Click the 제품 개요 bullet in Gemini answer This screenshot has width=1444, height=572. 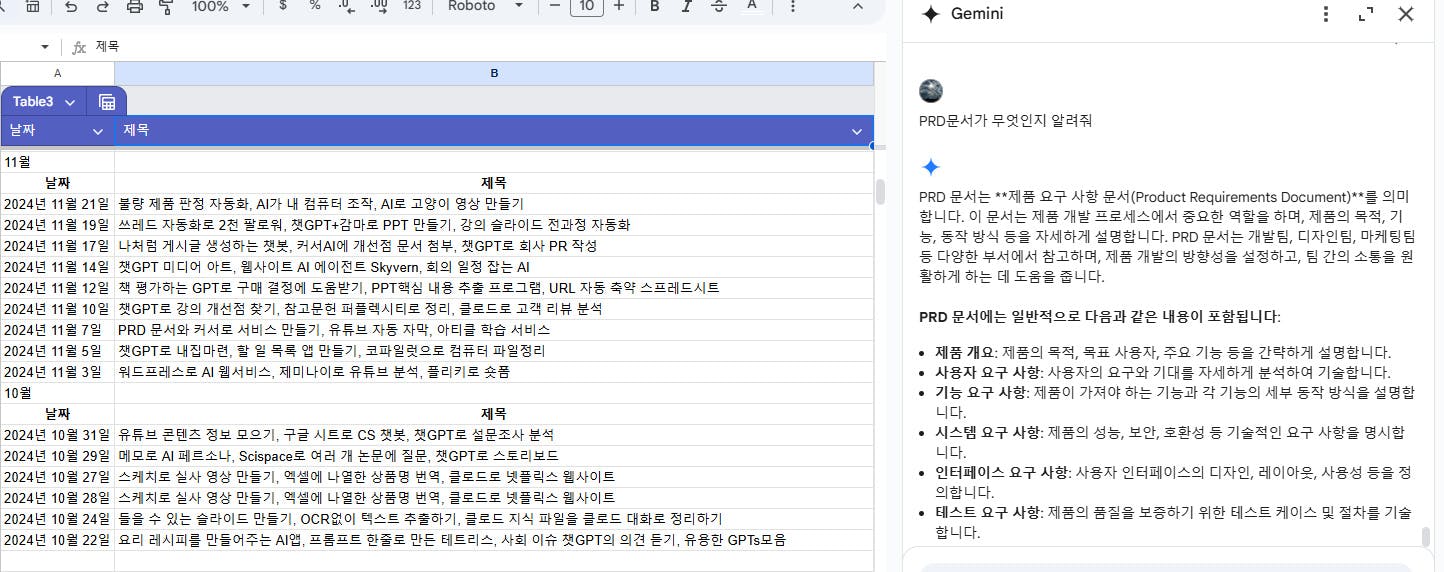1163,352
